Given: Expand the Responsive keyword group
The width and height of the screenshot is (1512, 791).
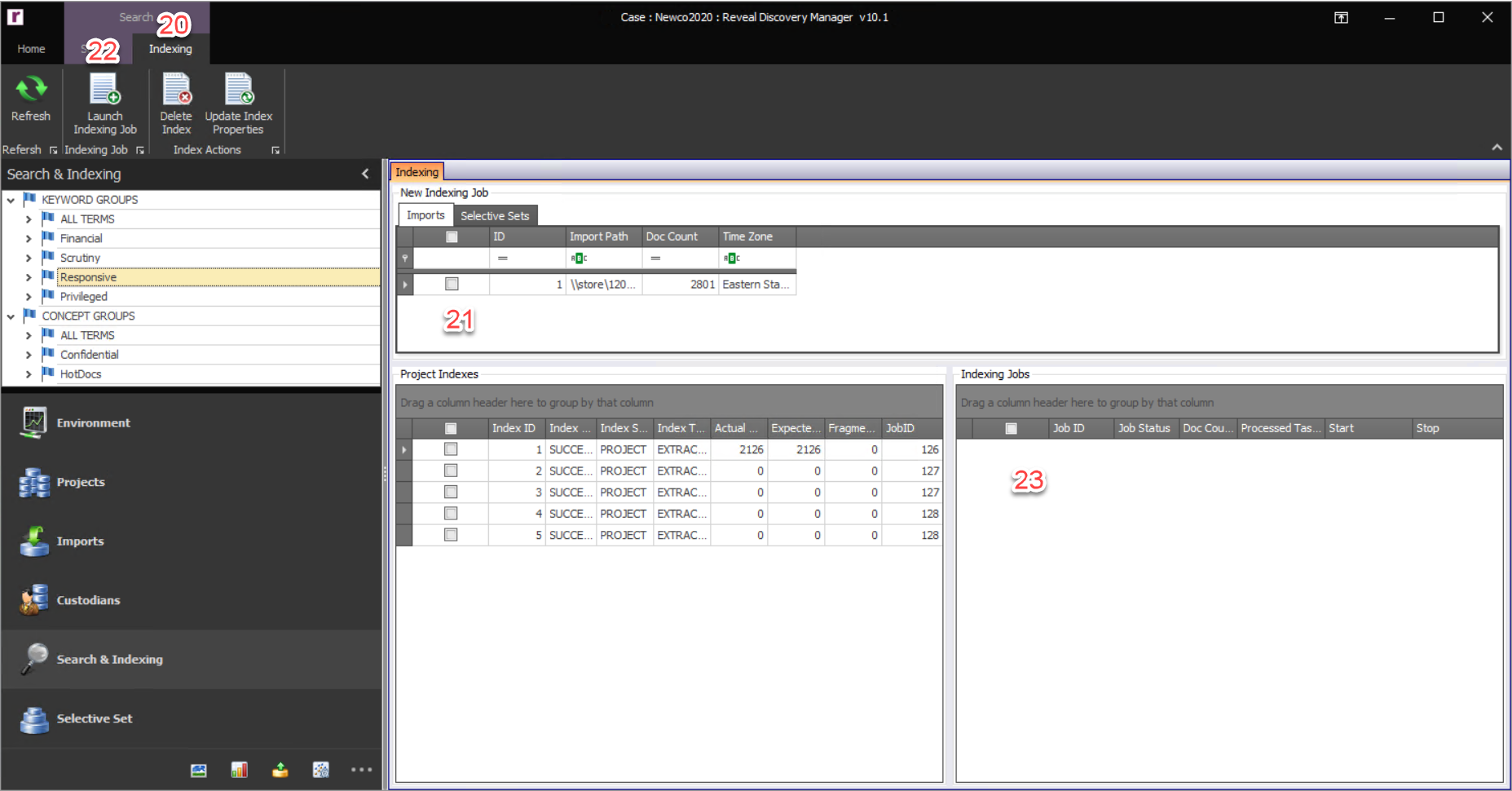Looking at the screenshot, I should coord(29,278).
